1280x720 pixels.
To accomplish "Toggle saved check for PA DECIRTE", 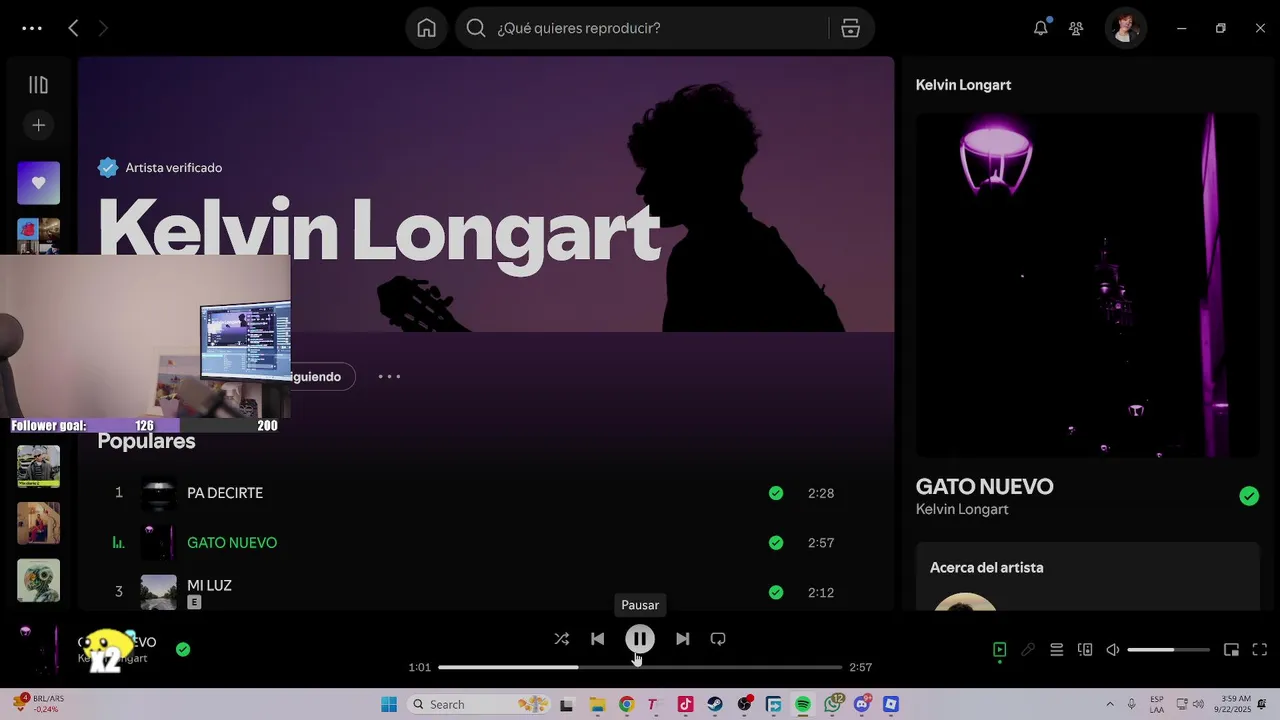I will point(776,493).
